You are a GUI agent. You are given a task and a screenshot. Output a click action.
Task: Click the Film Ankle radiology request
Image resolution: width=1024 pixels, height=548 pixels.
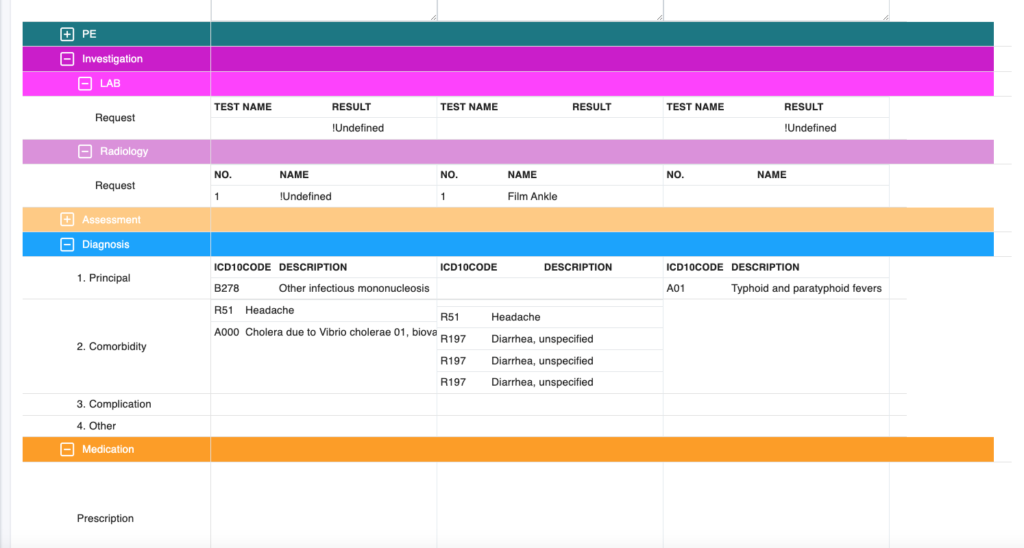click(532, 197)
